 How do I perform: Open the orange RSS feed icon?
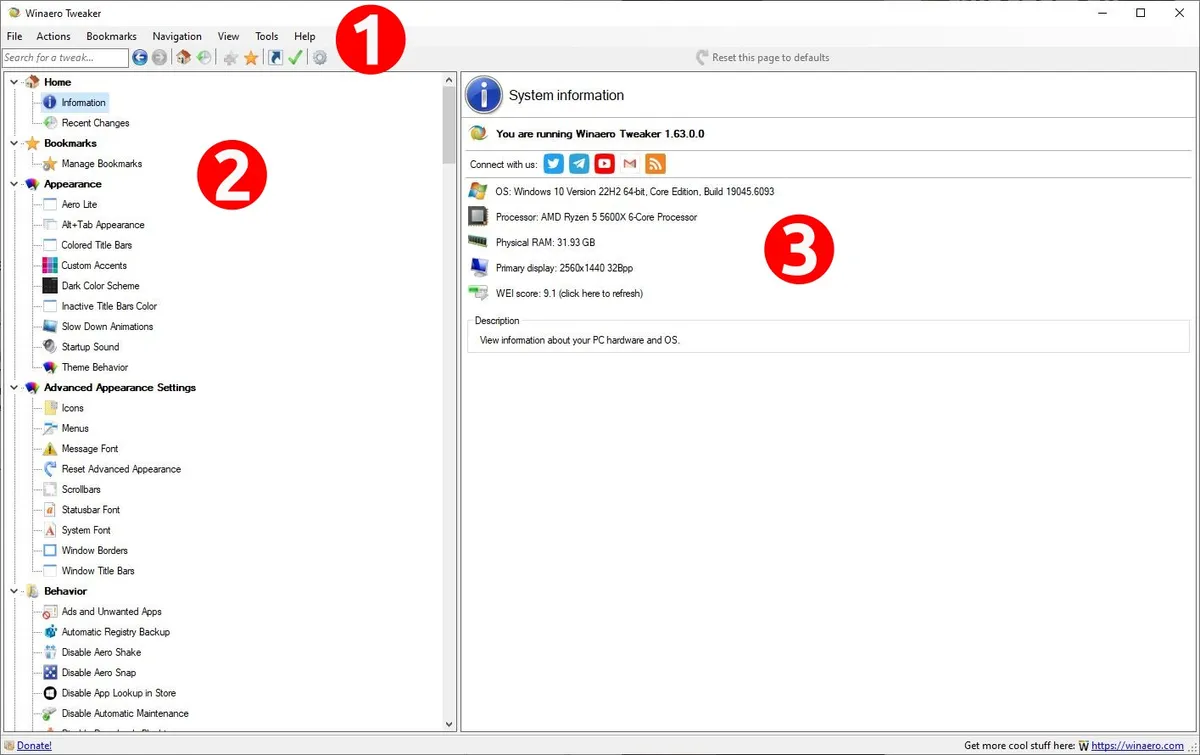pyautogui.click(x=655, y=163)
